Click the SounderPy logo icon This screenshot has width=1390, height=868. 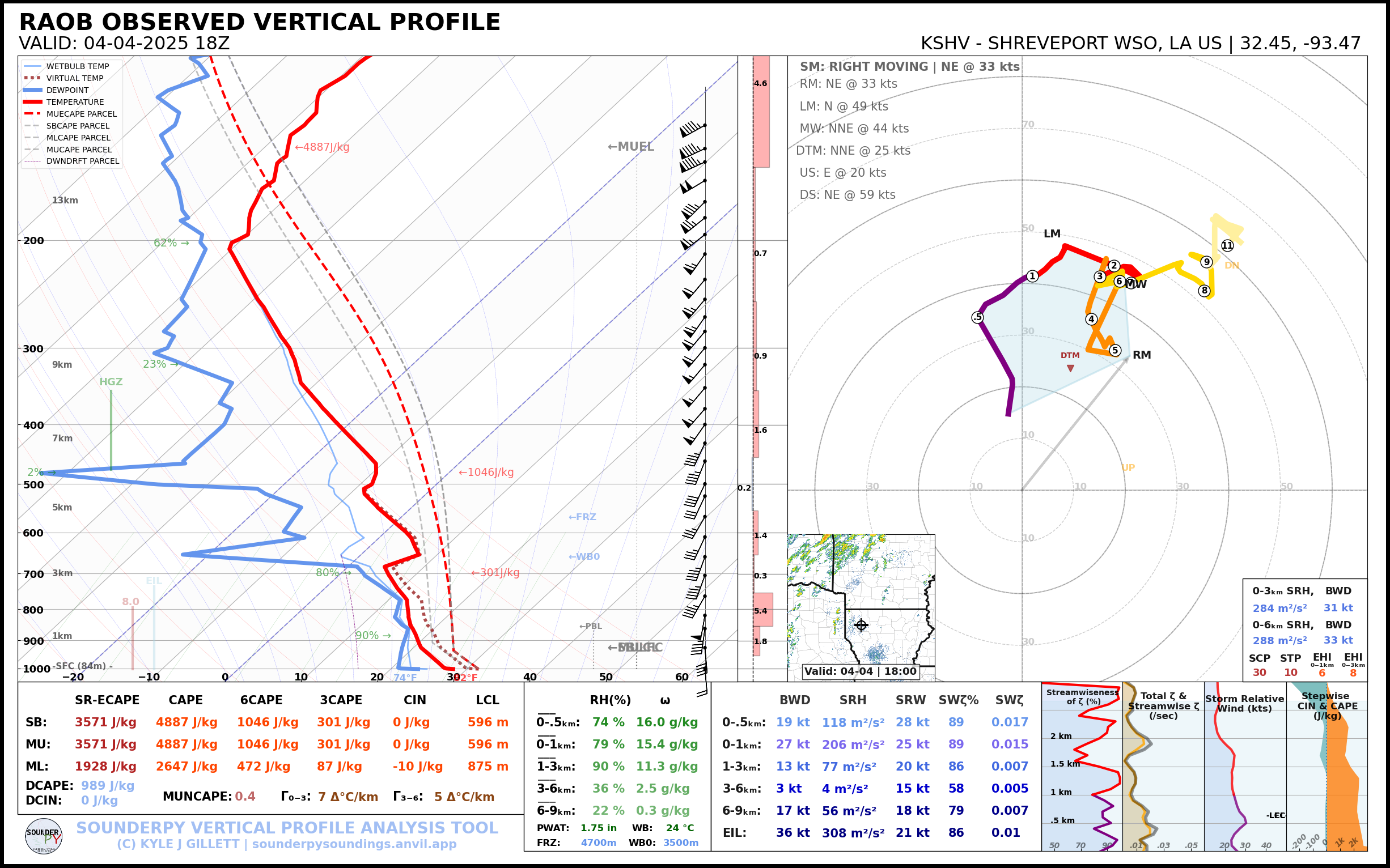[x=44, y=836]
